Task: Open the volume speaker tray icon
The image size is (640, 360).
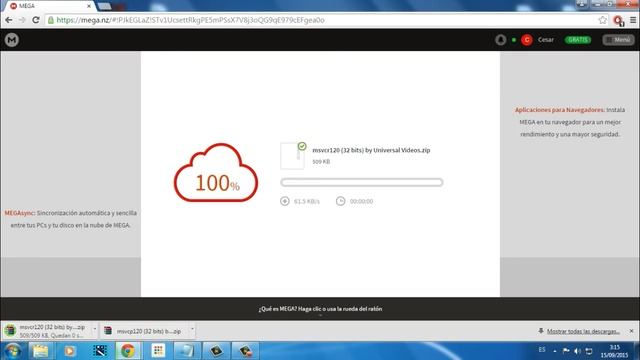Action: tap(577, 351)
